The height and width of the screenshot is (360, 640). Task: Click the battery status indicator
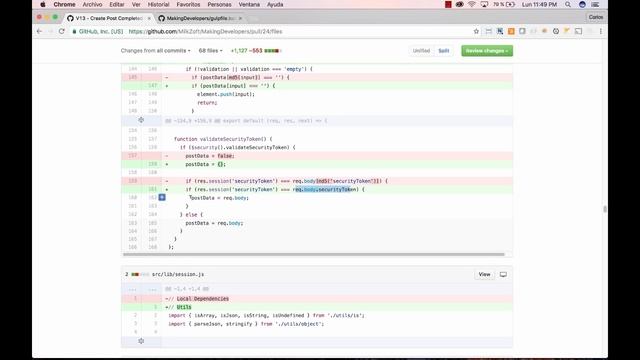tap(504, 4)
